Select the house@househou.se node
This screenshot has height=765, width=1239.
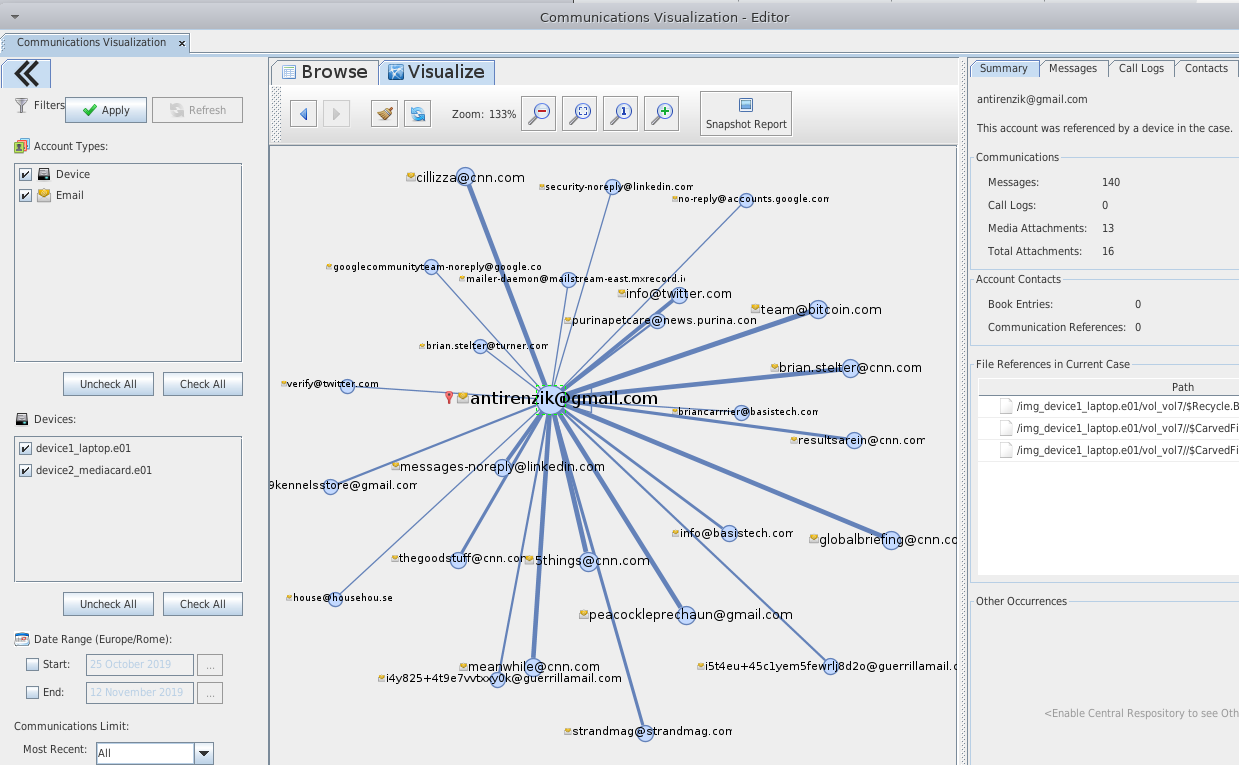(x=336, y=598)
